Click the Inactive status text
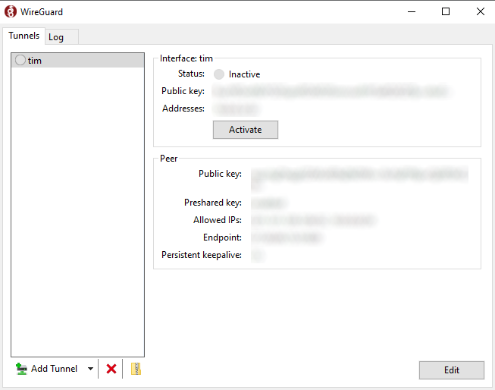495x390 pixels. (x=244, y=74)
